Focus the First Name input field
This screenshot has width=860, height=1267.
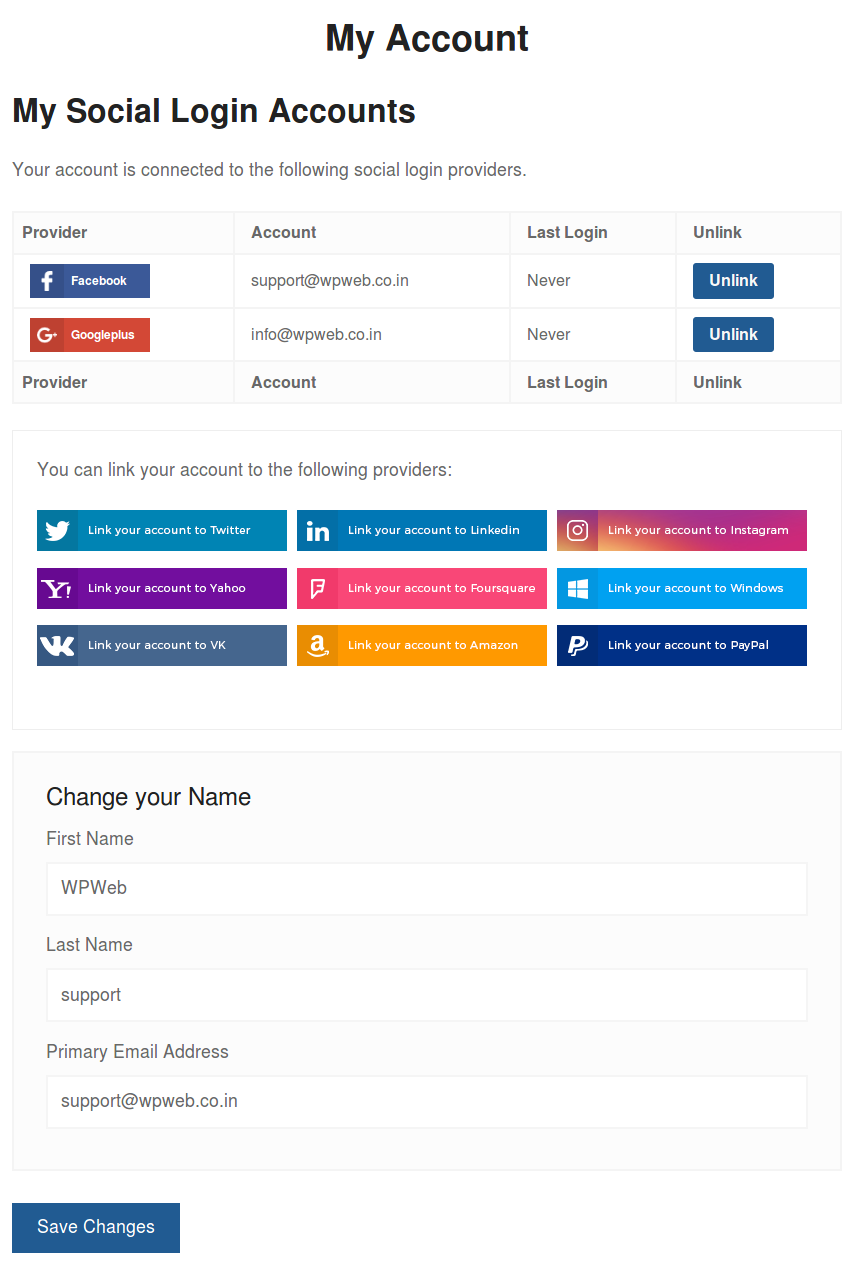(426, 889)
